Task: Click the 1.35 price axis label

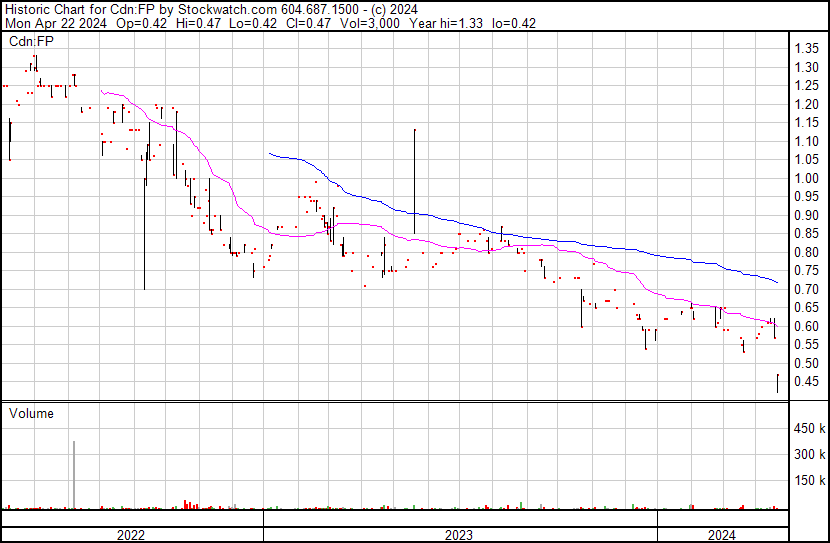Action: coord(806,49)
